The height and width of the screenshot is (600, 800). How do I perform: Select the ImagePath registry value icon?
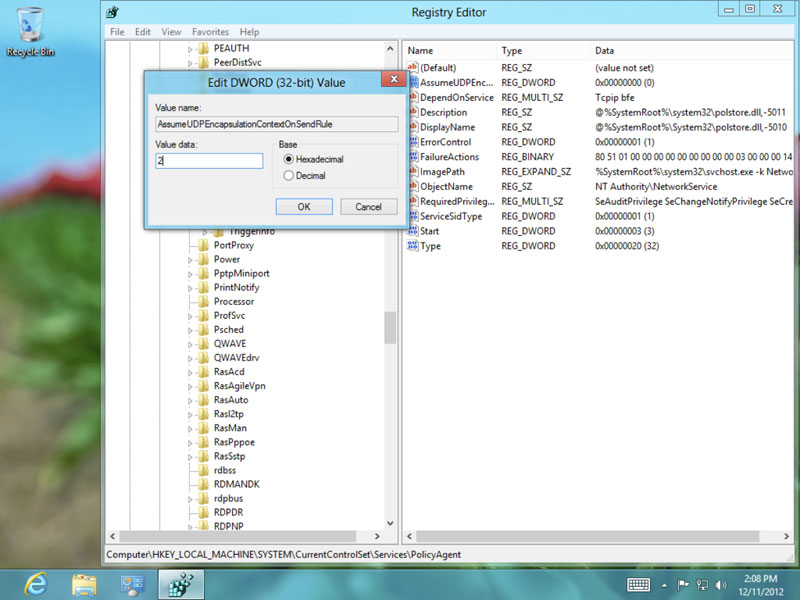[x=413, y=171]
